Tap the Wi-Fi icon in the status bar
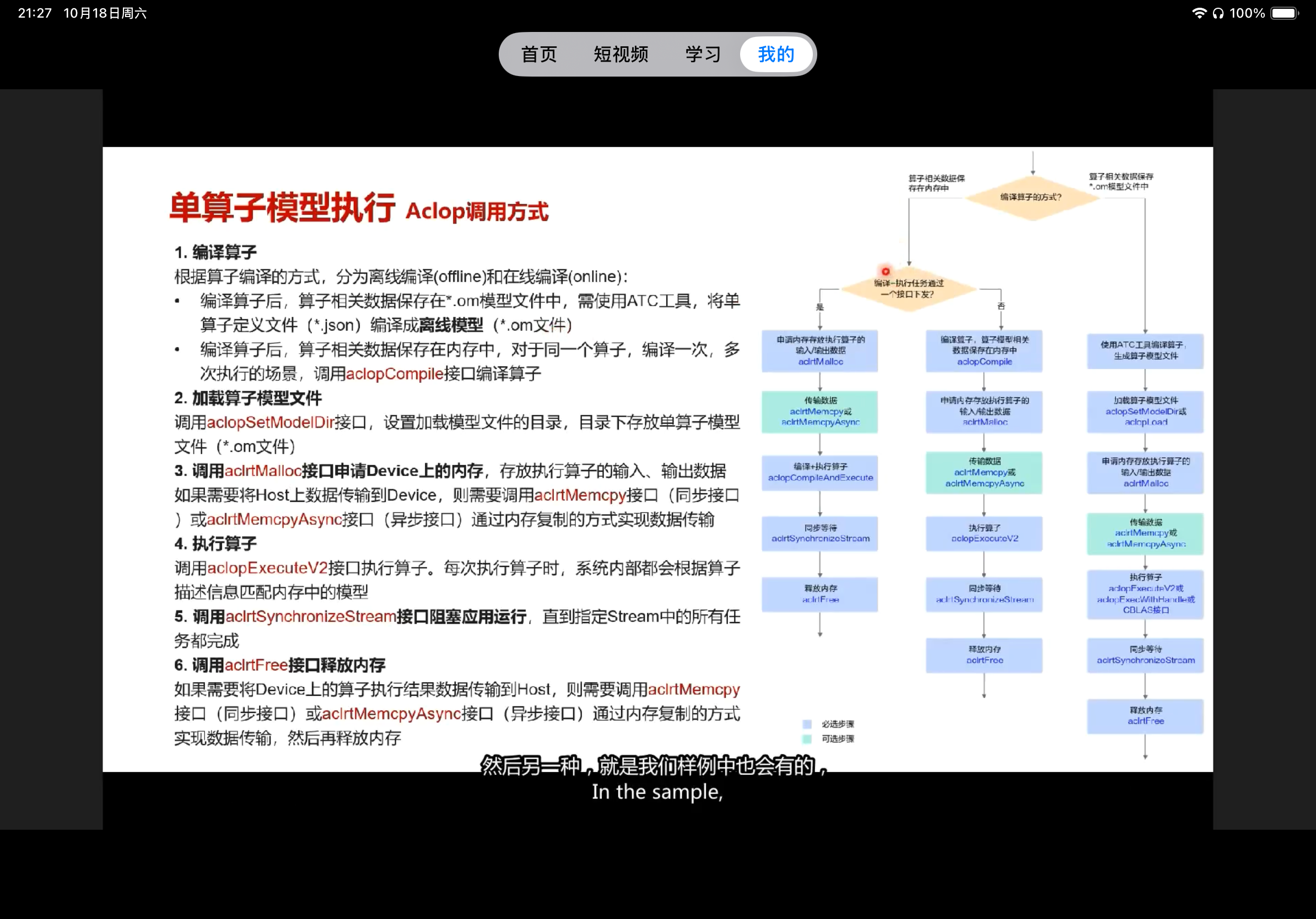The height and width of the screenshot is (919, 1316). (x=1199, y=13)
